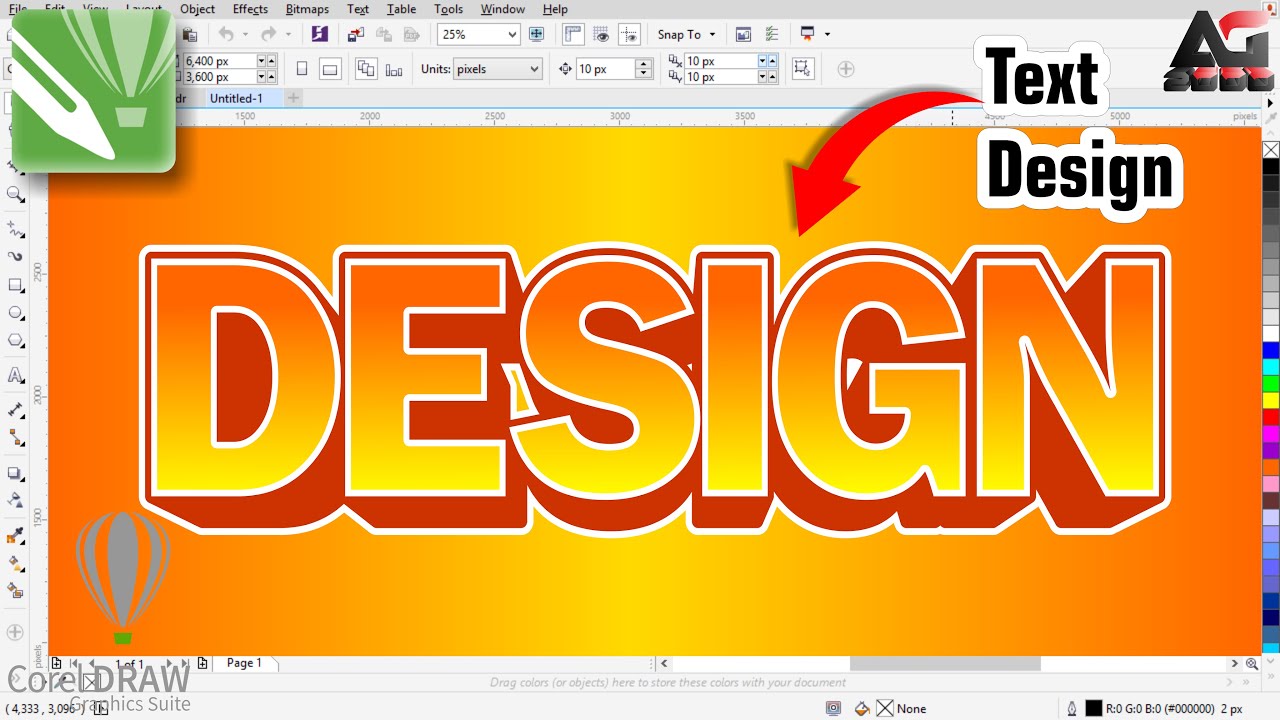Viewport: 1280px width, 720px height.
Task: Toggle Current Page layout button
Action: click(394, 69)
